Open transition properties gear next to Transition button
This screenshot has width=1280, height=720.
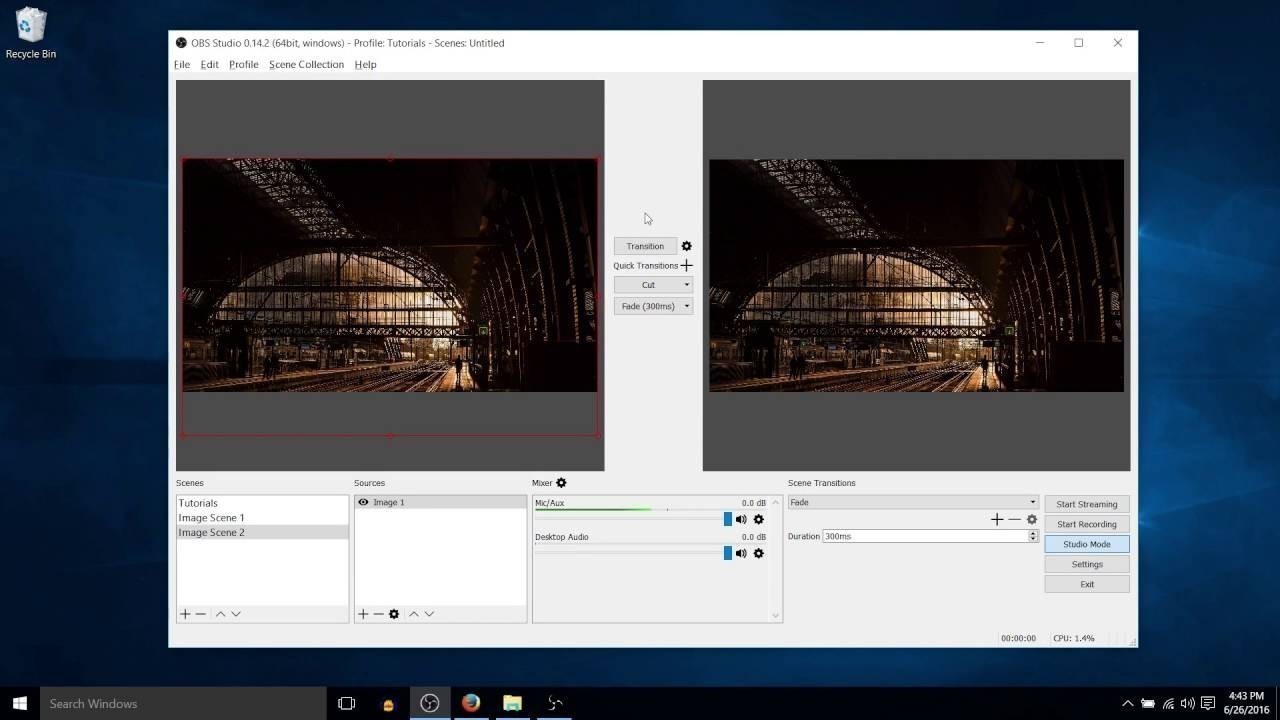coord(686,246)
